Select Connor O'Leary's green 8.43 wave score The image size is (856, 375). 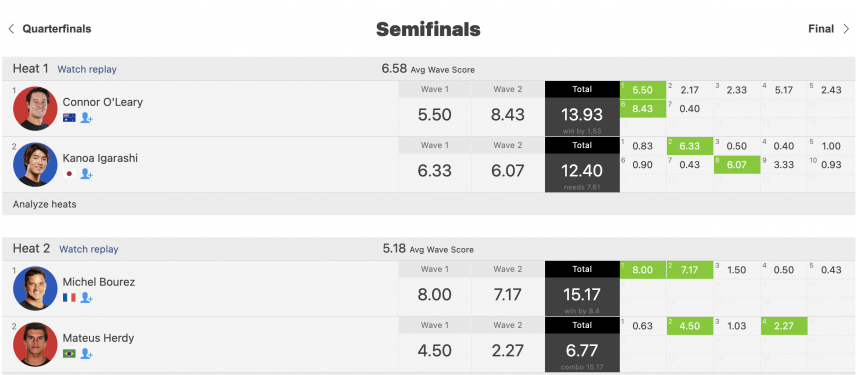coord(643,109)
